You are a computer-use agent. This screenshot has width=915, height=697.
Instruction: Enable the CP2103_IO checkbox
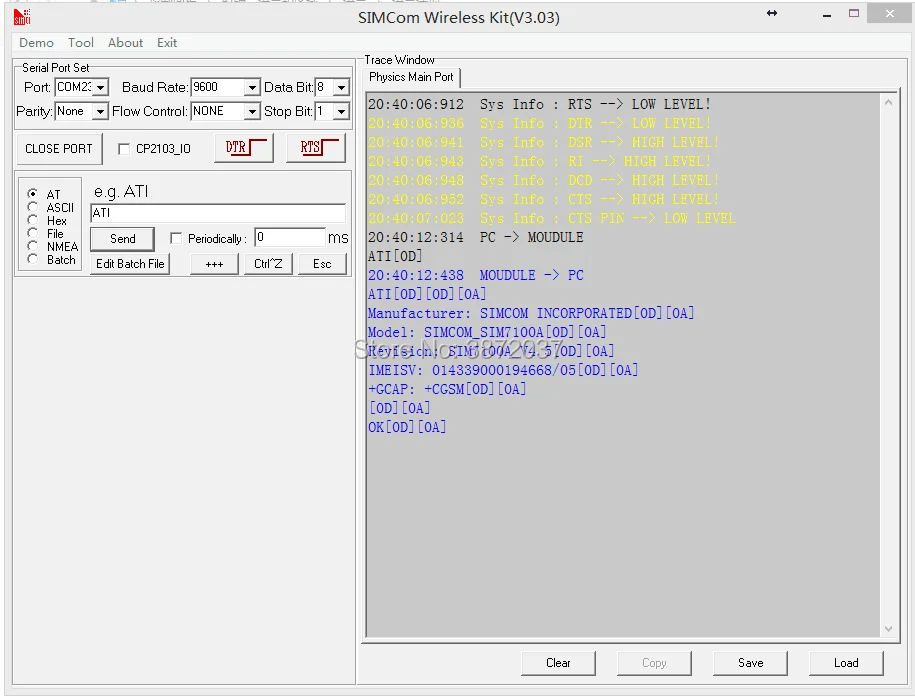pos(124,149)
